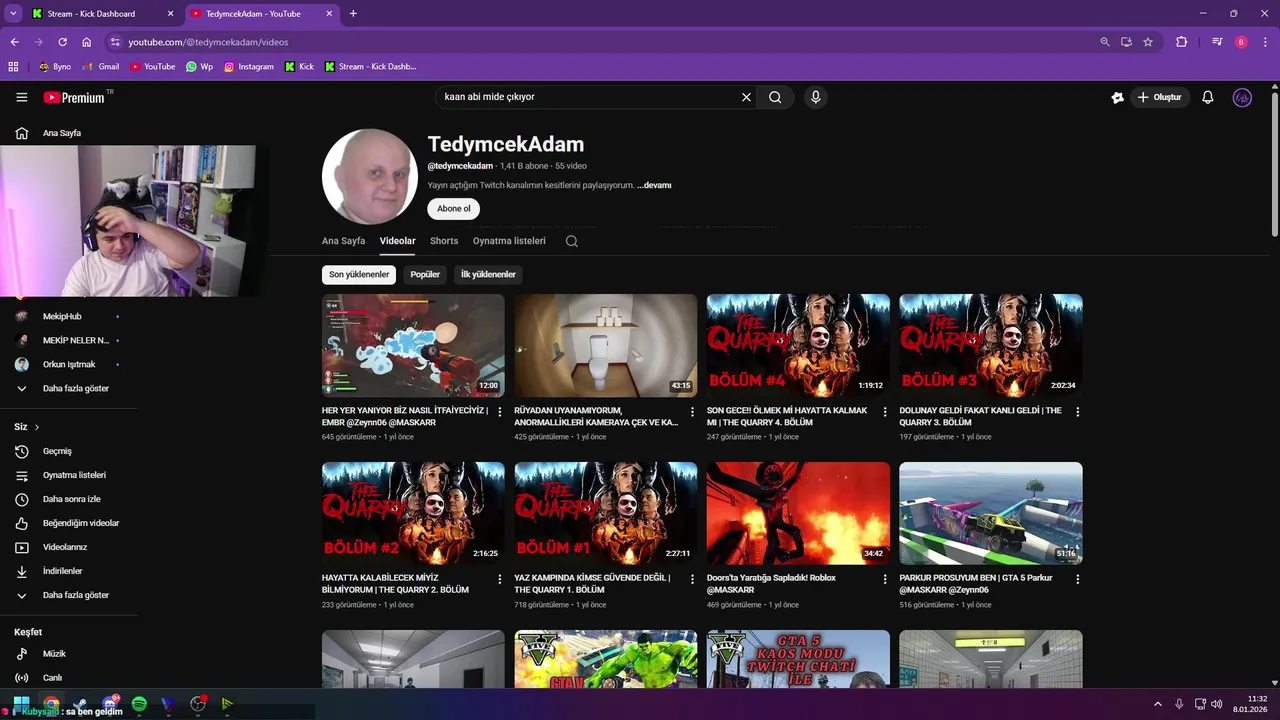Click Chrome's back navigation arrow
This screenshot has width=1280, height=720.
tap(14, 42)
